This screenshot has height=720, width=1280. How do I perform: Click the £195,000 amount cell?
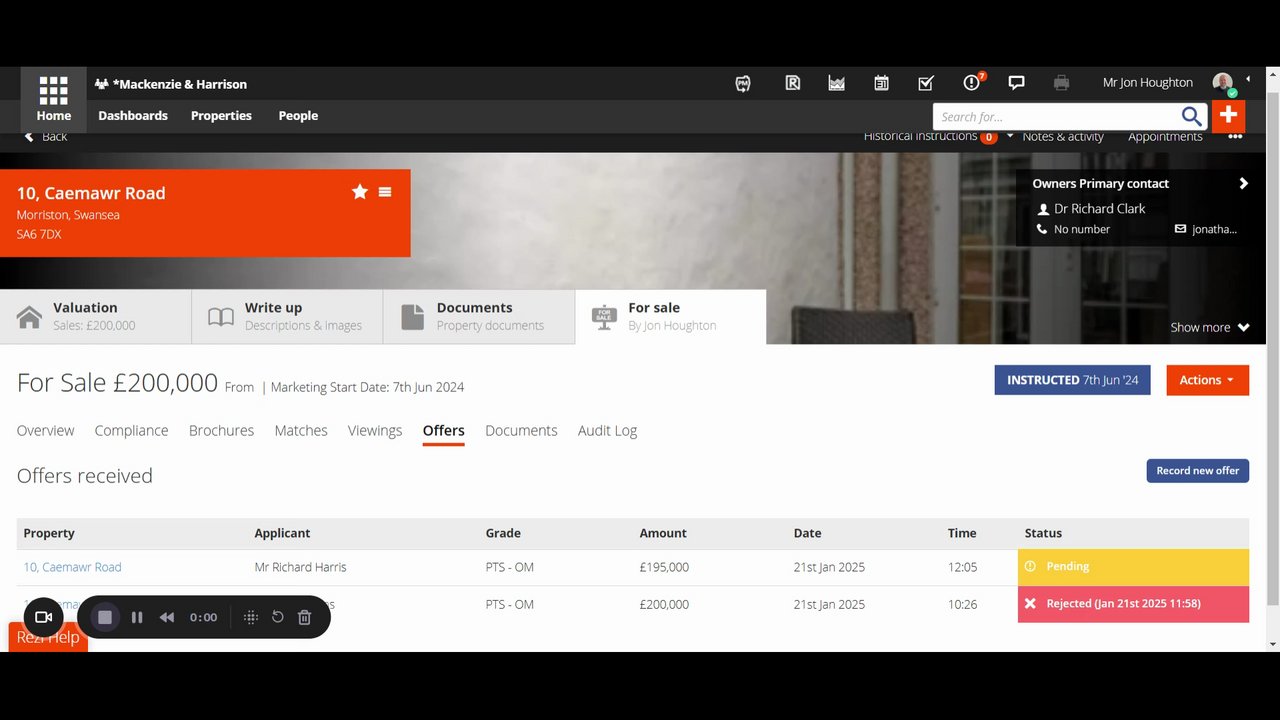coord(664,567)
